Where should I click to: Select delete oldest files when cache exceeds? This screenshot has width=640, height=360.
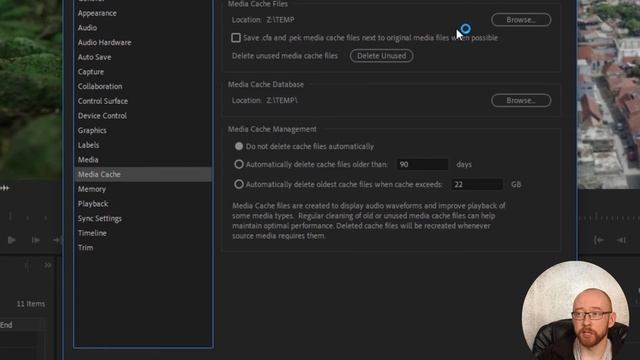239,184
